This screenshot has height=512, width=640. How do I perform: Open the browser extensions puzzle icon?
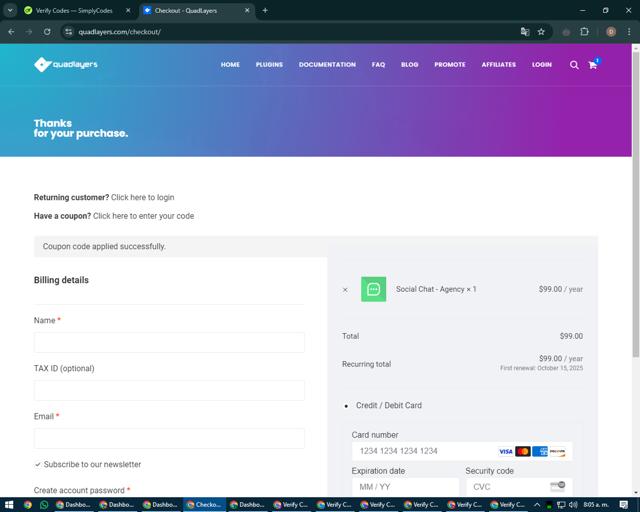[584, 31]
